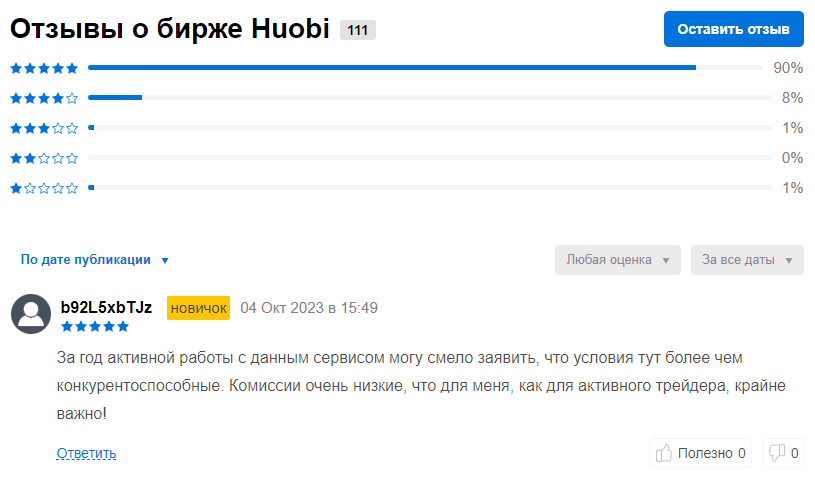Click the 8% four-star progress bar
815x485 pixels.
[x=115, y=98]
